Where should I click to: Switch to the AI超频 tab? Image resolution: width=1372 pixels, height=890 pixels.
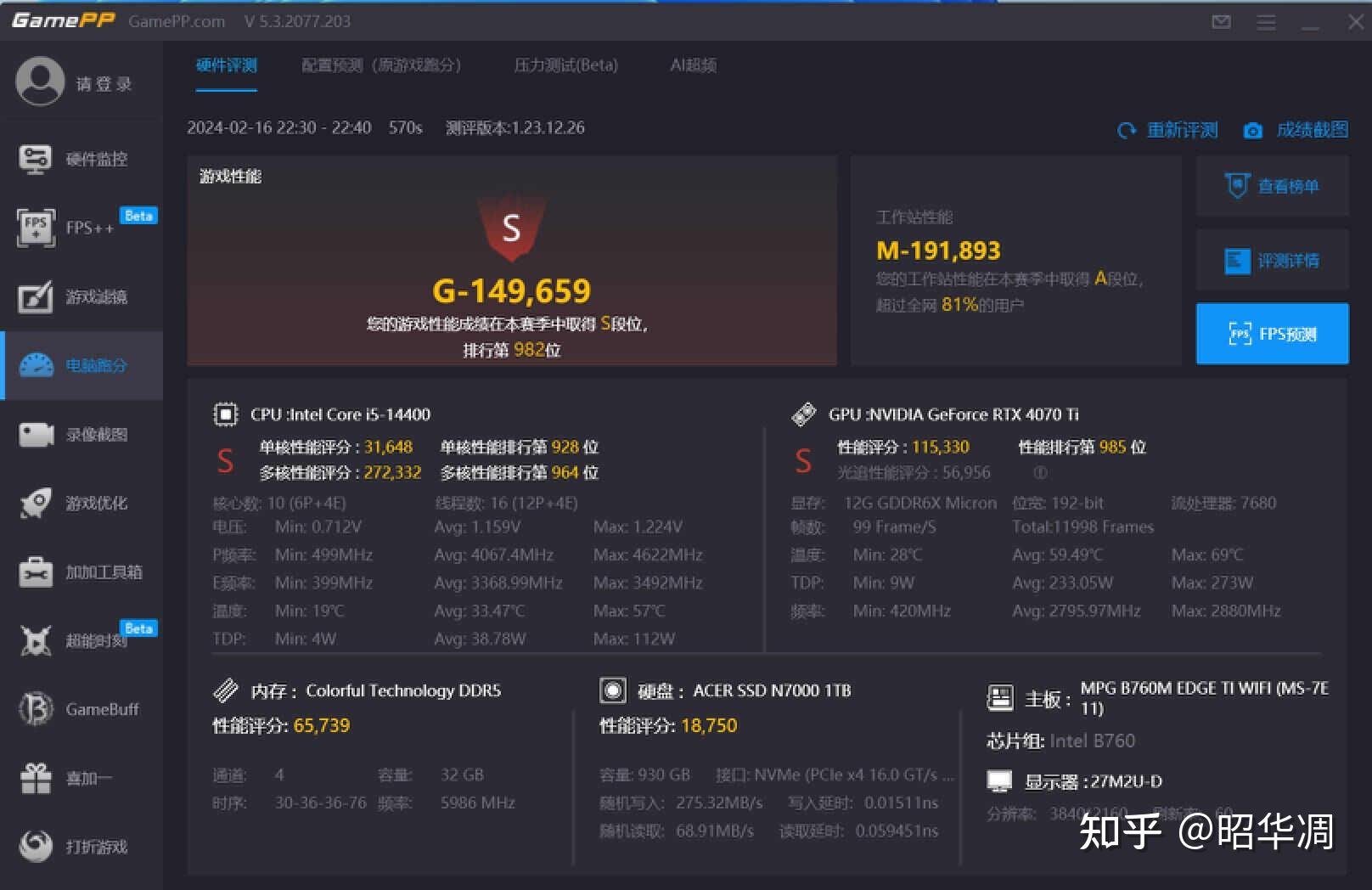click(x=694, y=65)
